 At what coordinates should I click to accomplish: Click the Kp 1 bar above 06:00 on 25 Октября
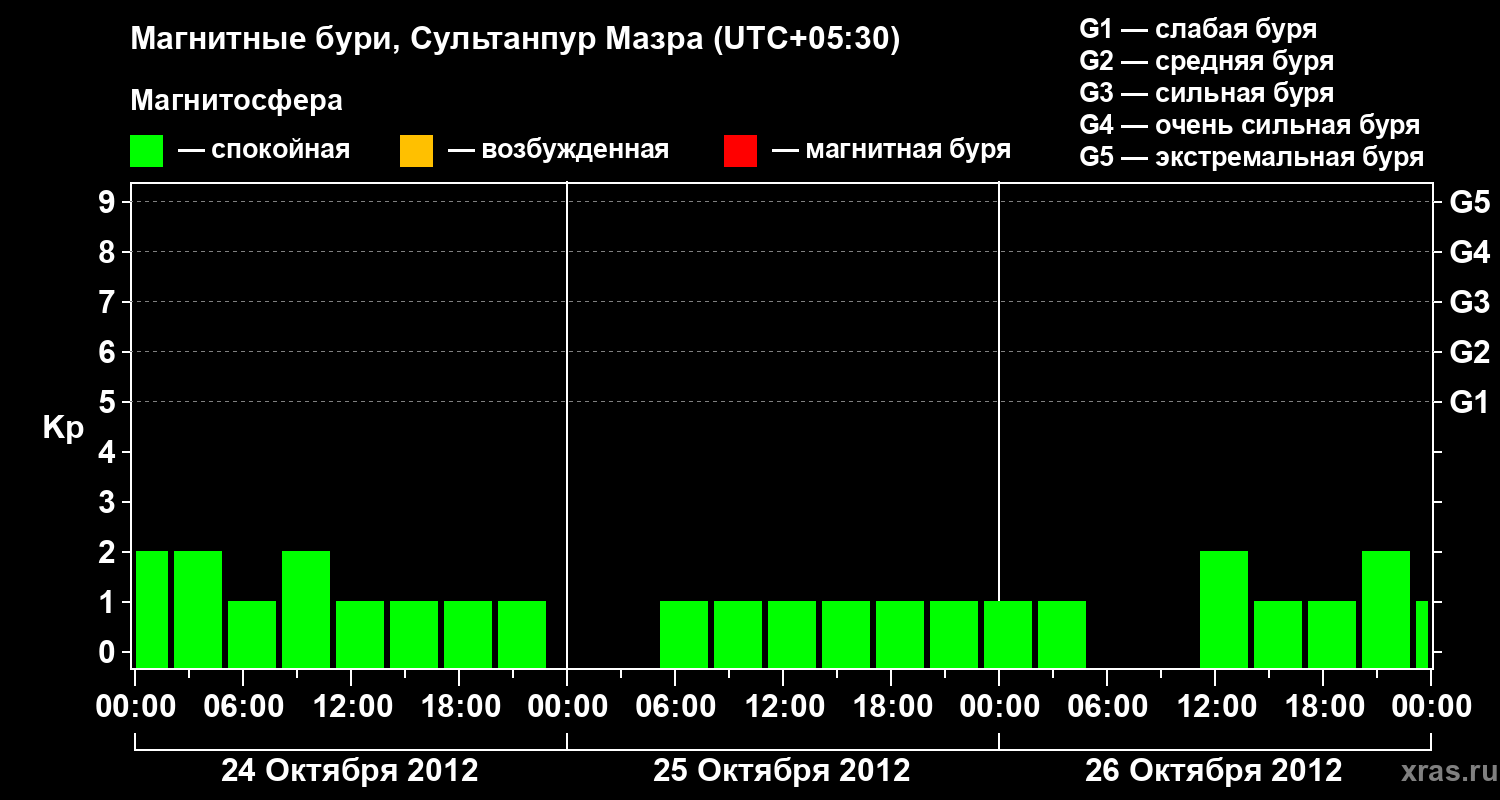(x=684, y=634)
